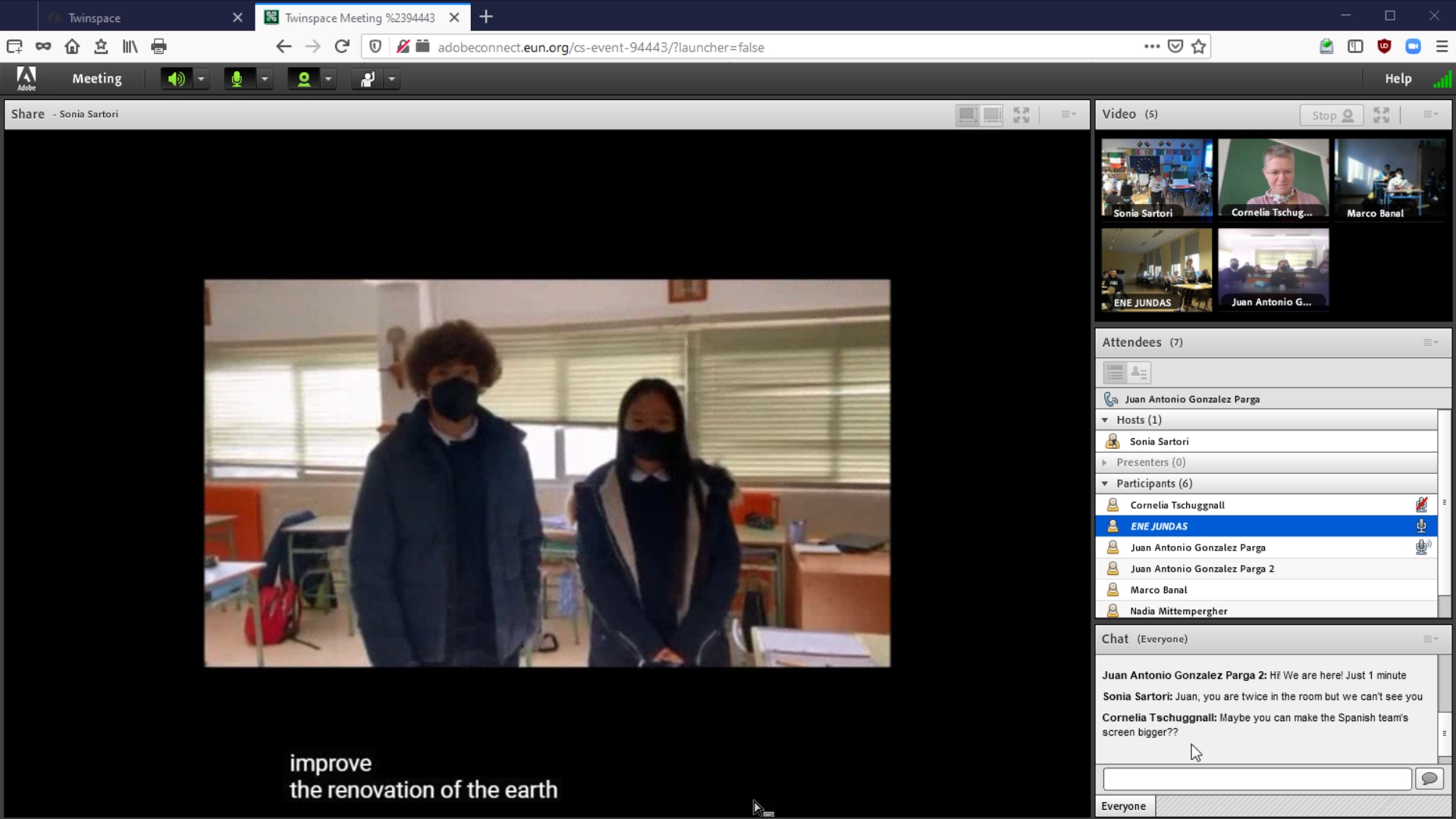
Task: Click the print icon in toolbar
Action: pyautogui.click(x=158, y=47)
